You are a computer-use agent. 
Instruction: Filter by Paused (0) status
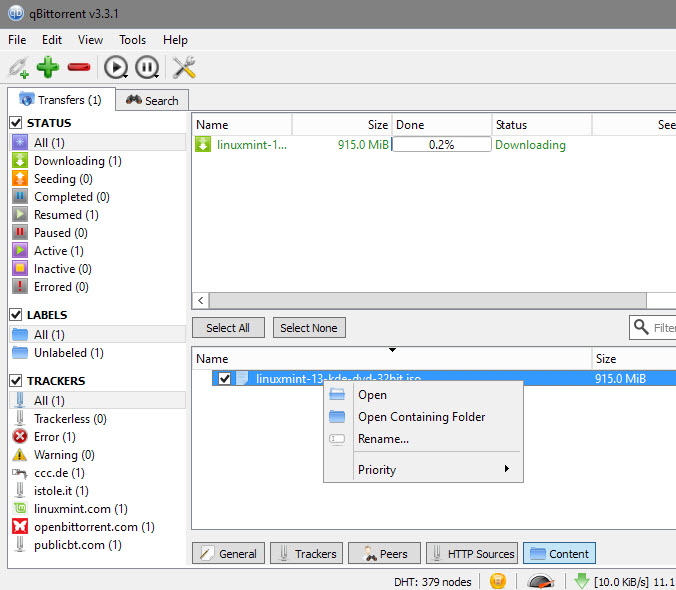click(x=60, y=233)
